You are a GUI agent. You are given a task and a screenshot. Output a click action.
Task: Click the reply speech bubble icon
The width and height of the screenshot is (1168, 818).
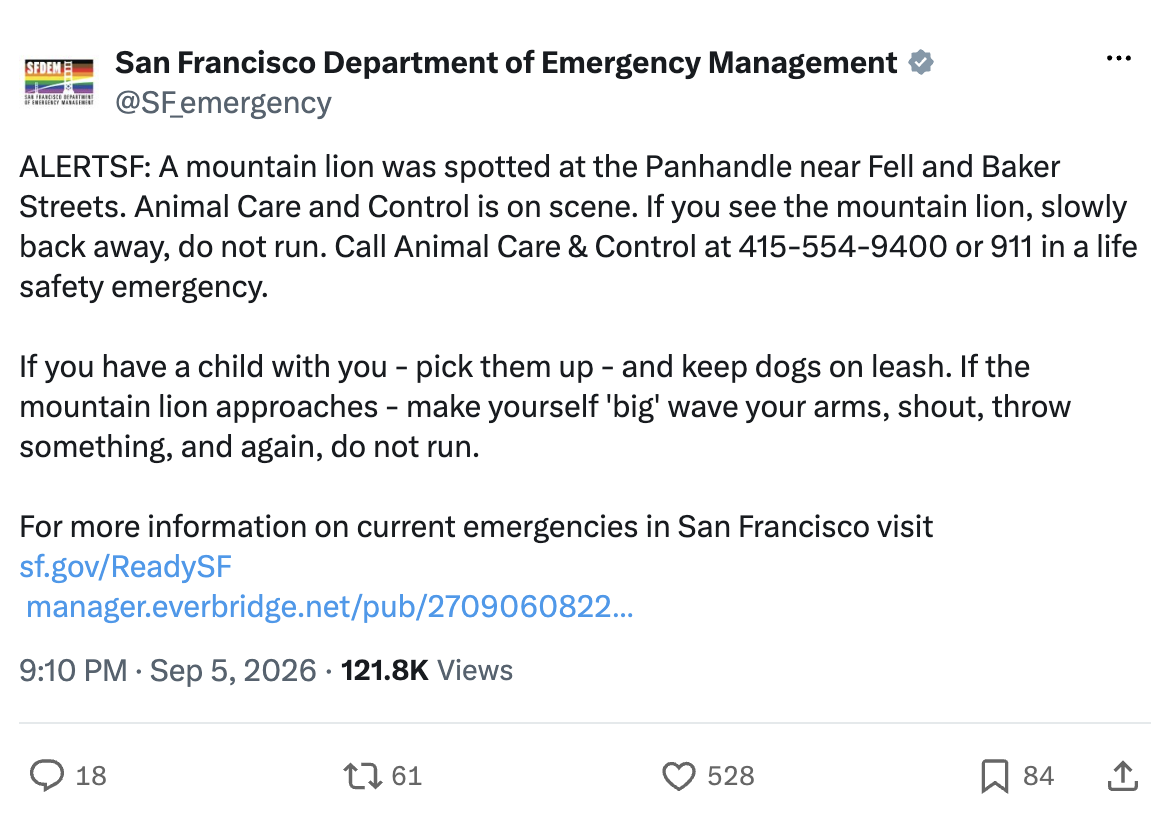click(47, 776)
